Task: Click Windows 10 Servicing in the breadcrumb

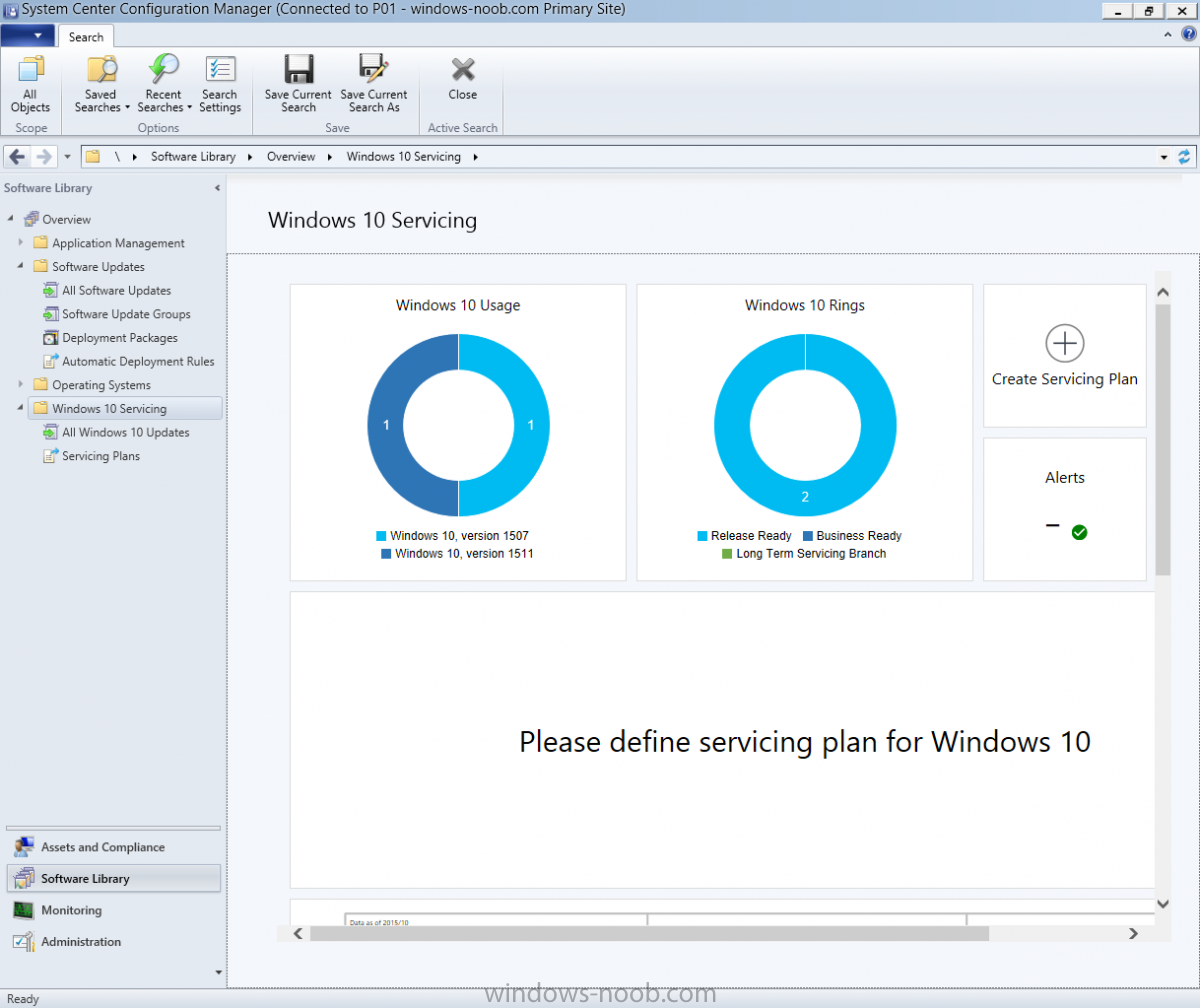Action: coord(404,157)
